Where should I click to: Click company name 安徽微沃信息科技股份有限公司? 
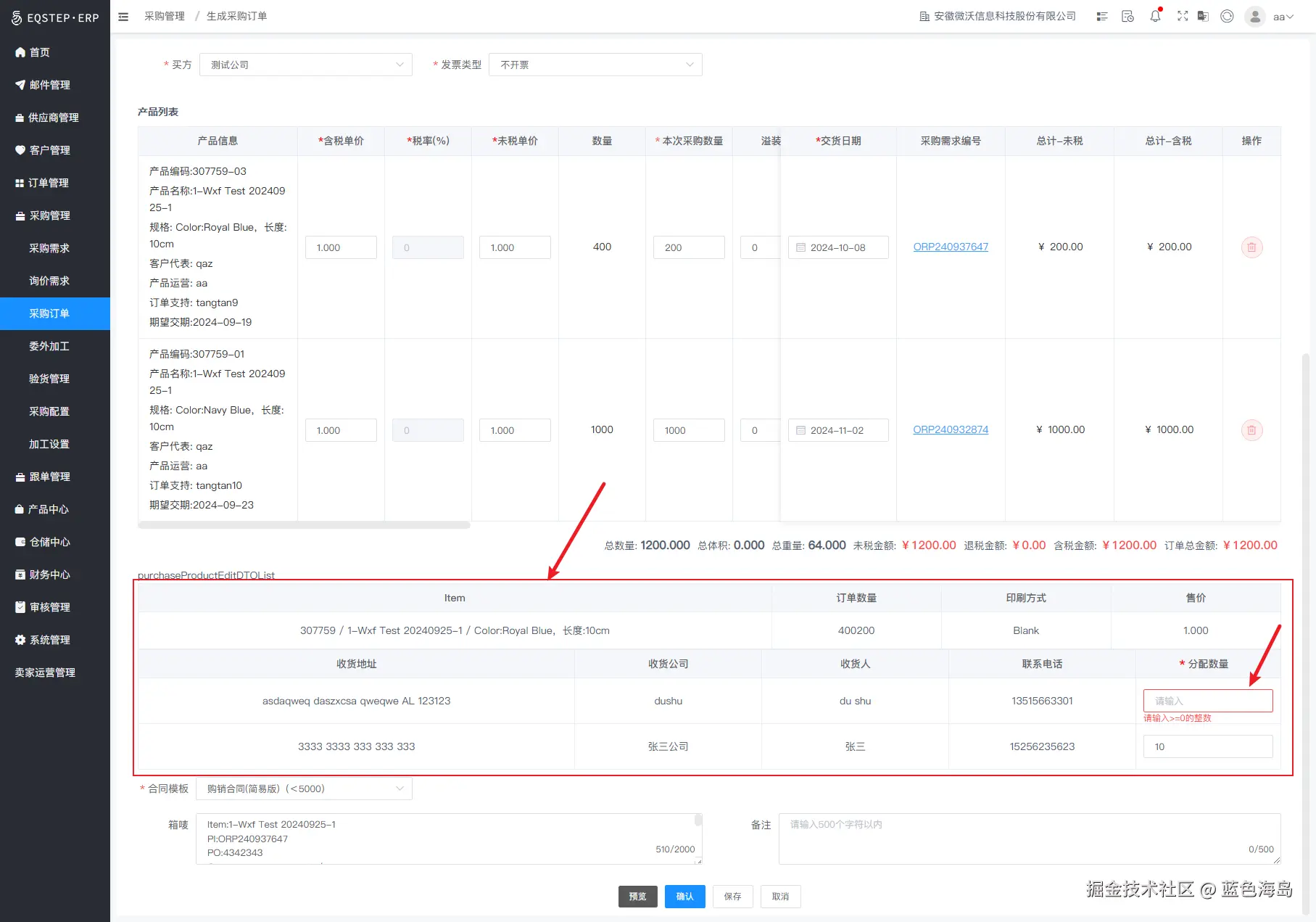click(x=1005, y=17)
